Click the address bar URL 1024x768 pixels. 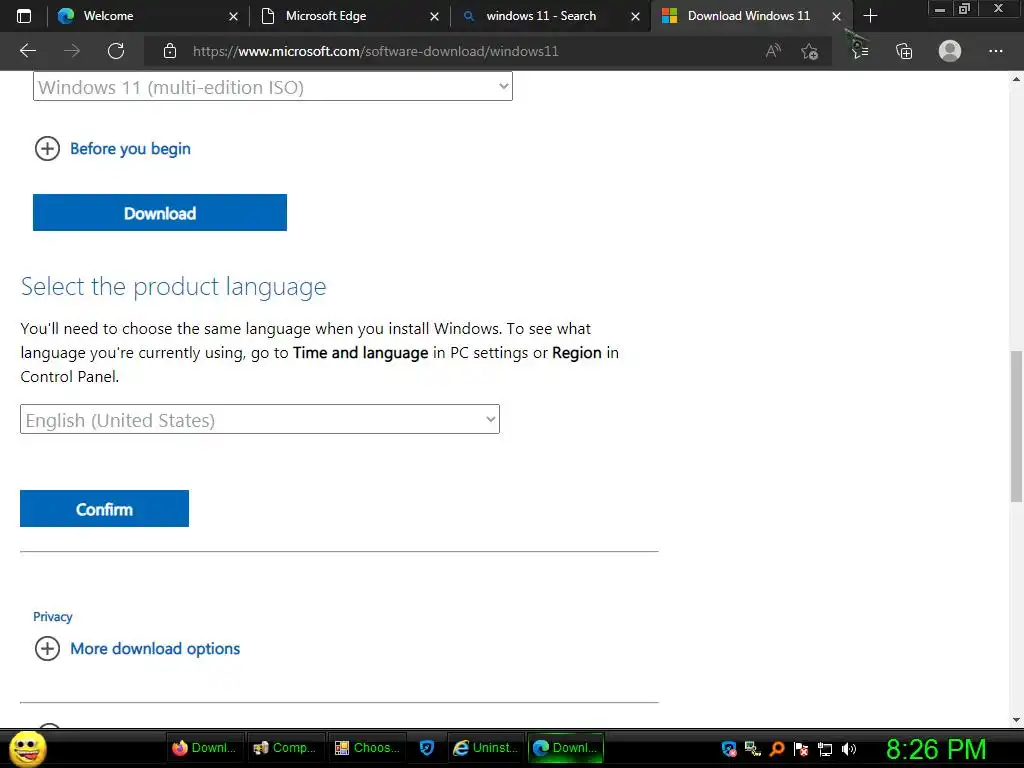point(376,52)
